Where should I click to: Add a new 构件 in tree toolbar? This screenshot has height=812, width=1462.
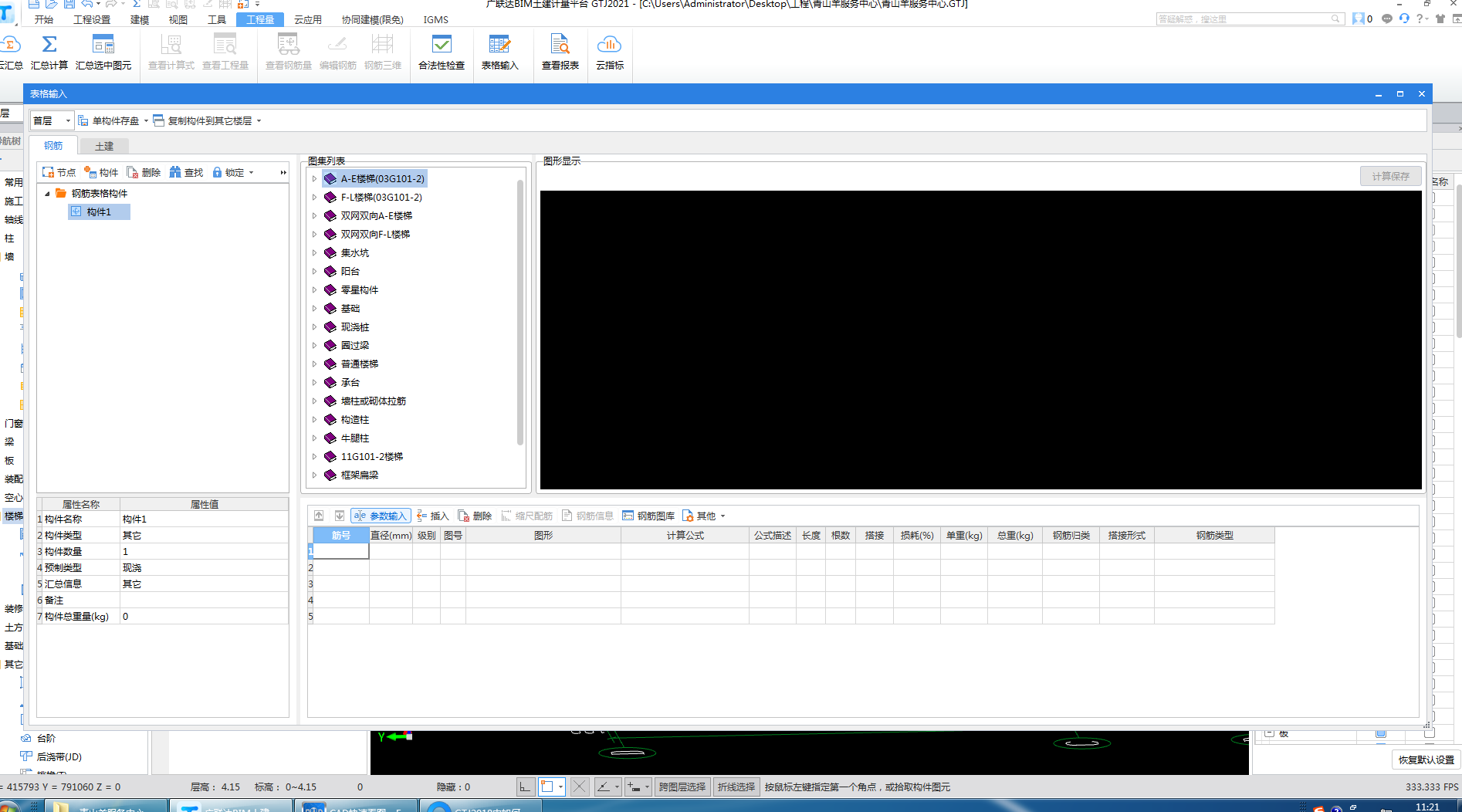[101, 172]
